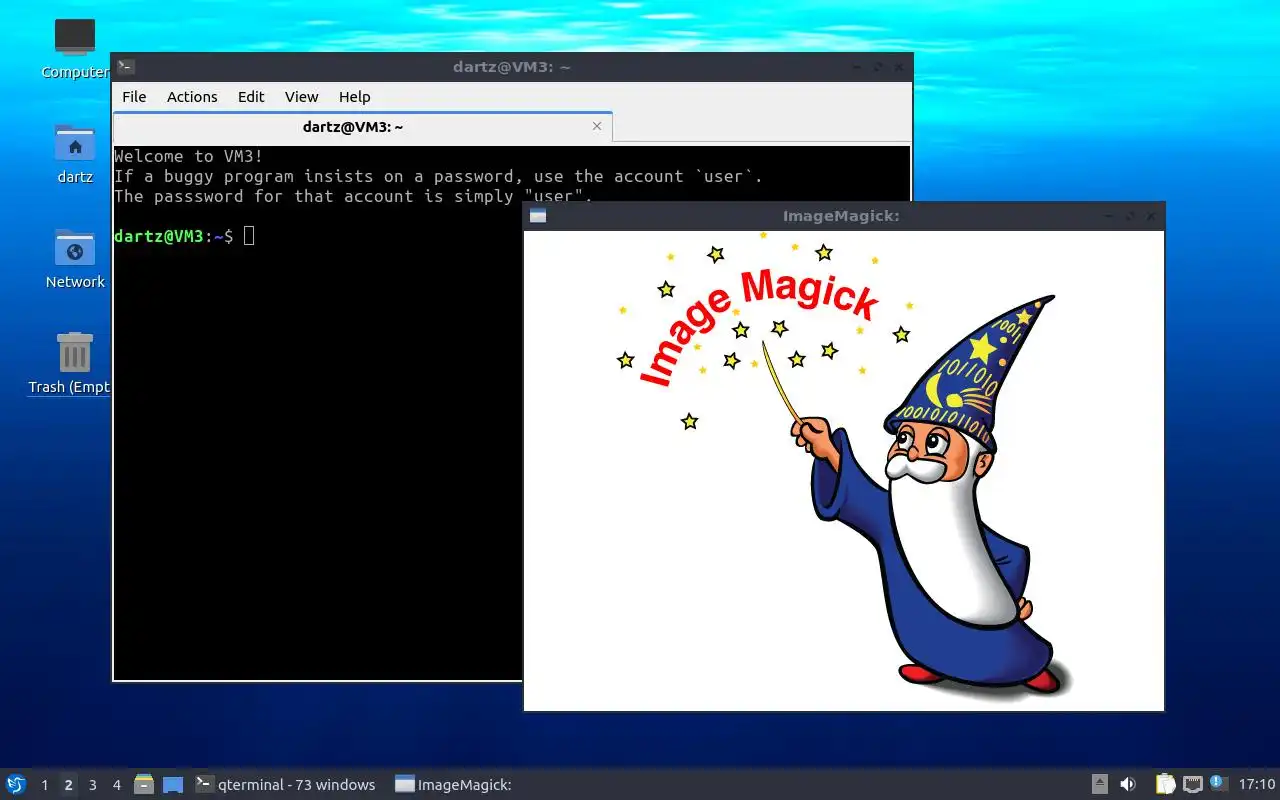Click the qterminal window menu icon in titlebar
1280x800 pixels.
pos(125,67)
